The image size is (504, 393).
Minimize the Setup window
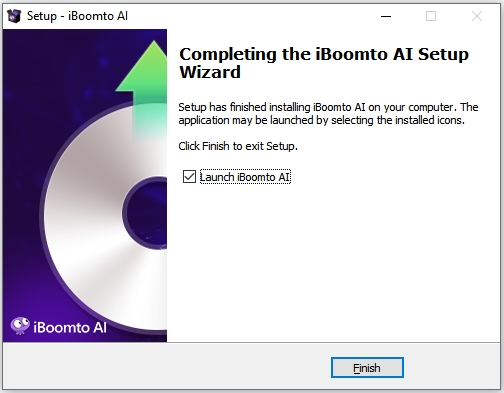point(386,16)
